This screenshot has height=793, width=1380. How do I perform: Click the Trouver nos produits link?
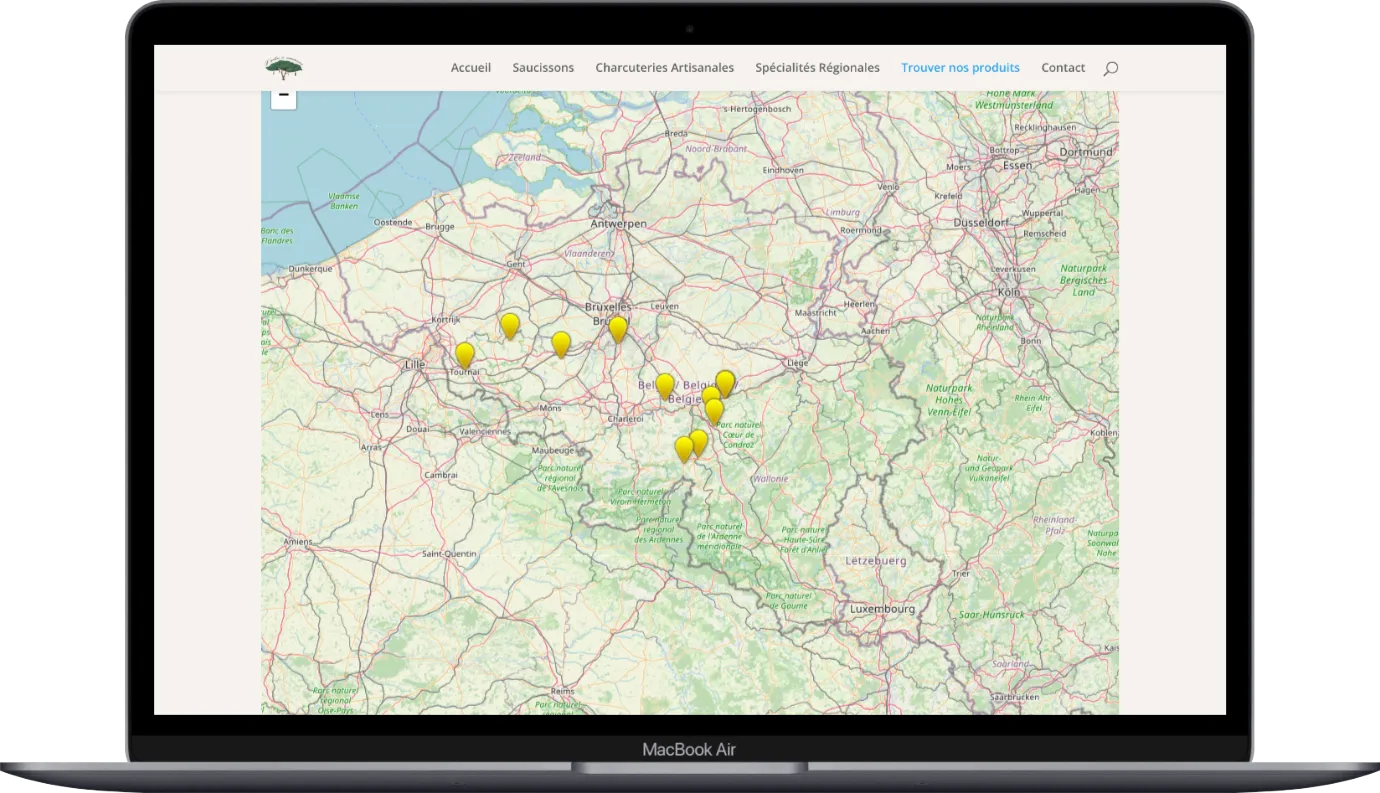point(960,68)
